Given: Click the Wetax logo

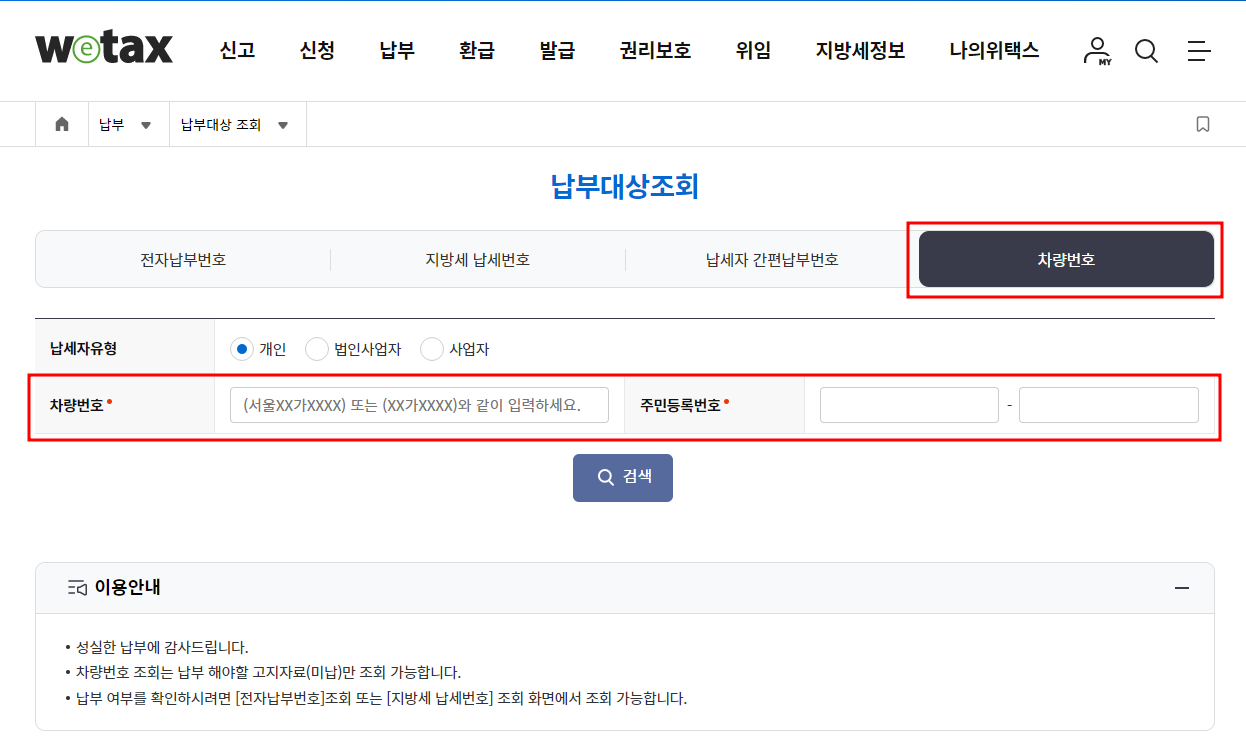Looking at the screenshot, I should pyautogui.click(x=103, y=46).
